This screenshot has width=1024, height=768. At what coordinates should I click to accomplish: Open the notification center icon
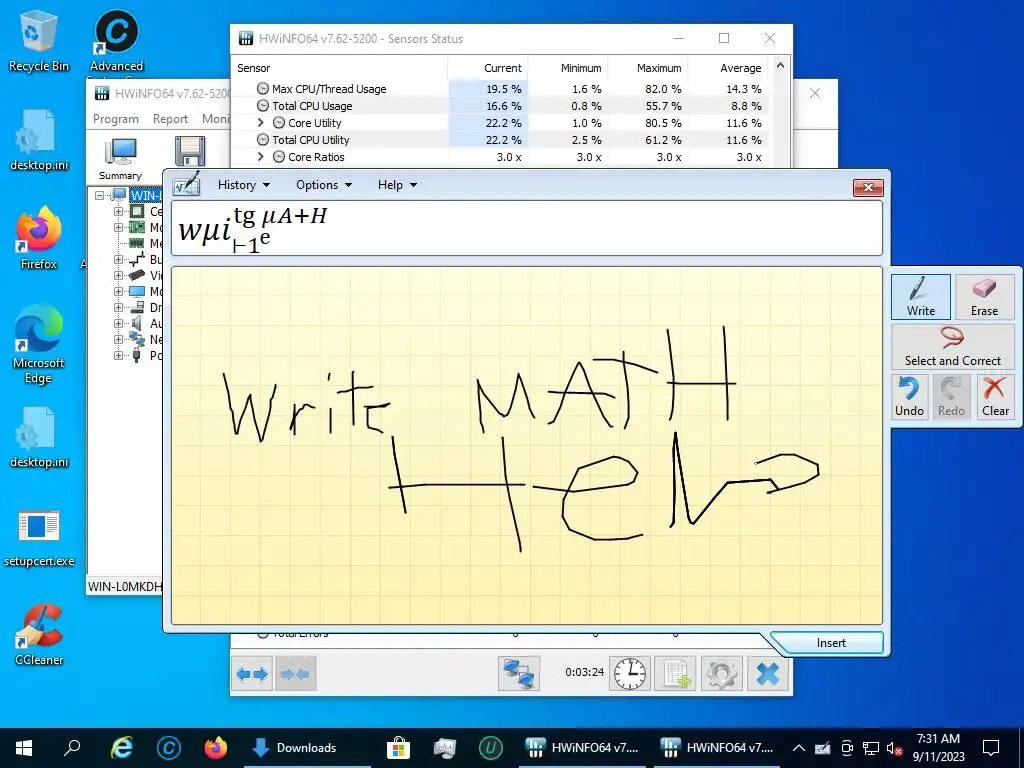tap(991, 748)
